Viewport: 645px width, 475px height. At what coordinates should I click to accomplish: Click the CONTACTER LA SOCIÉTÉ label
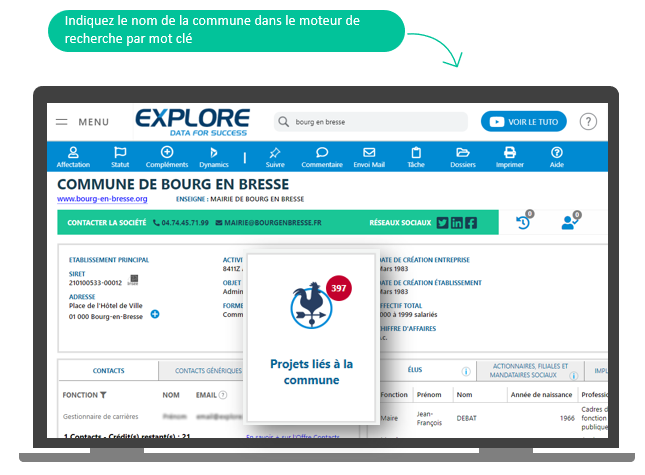click(107, 222)
